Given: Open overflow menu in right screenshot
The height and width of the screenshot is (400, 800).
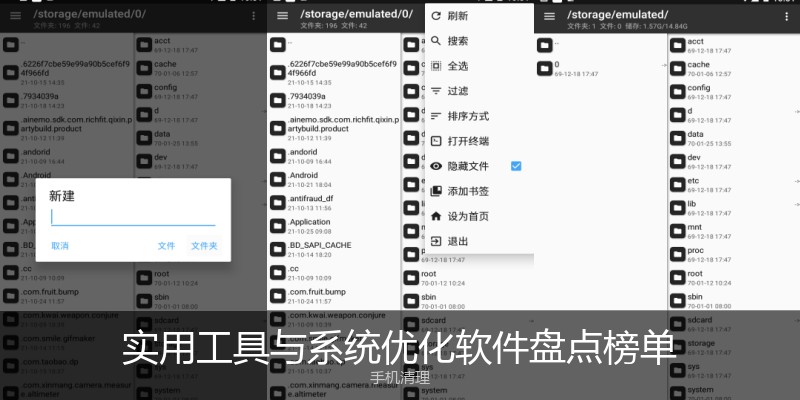Looking at the screenshot, I should tap(786, 16).
